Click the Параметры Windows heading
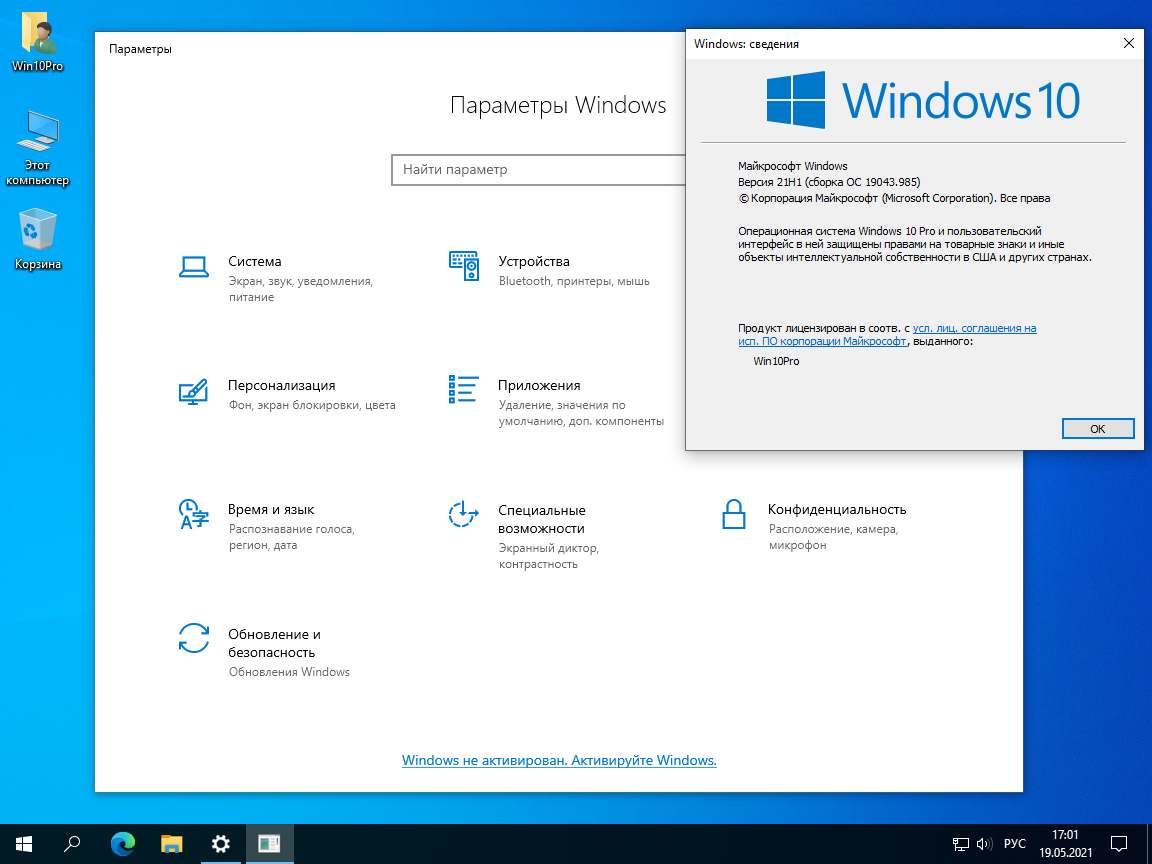This screenshot has width=1152, height=864. click(558, 105)
